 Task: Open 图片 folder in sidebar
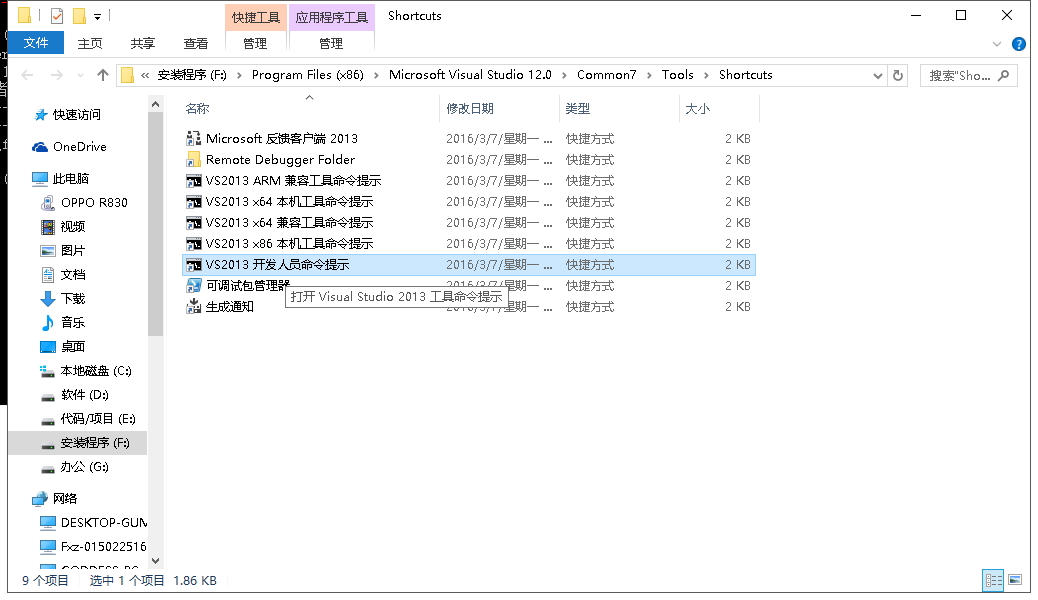pos(73,250)
